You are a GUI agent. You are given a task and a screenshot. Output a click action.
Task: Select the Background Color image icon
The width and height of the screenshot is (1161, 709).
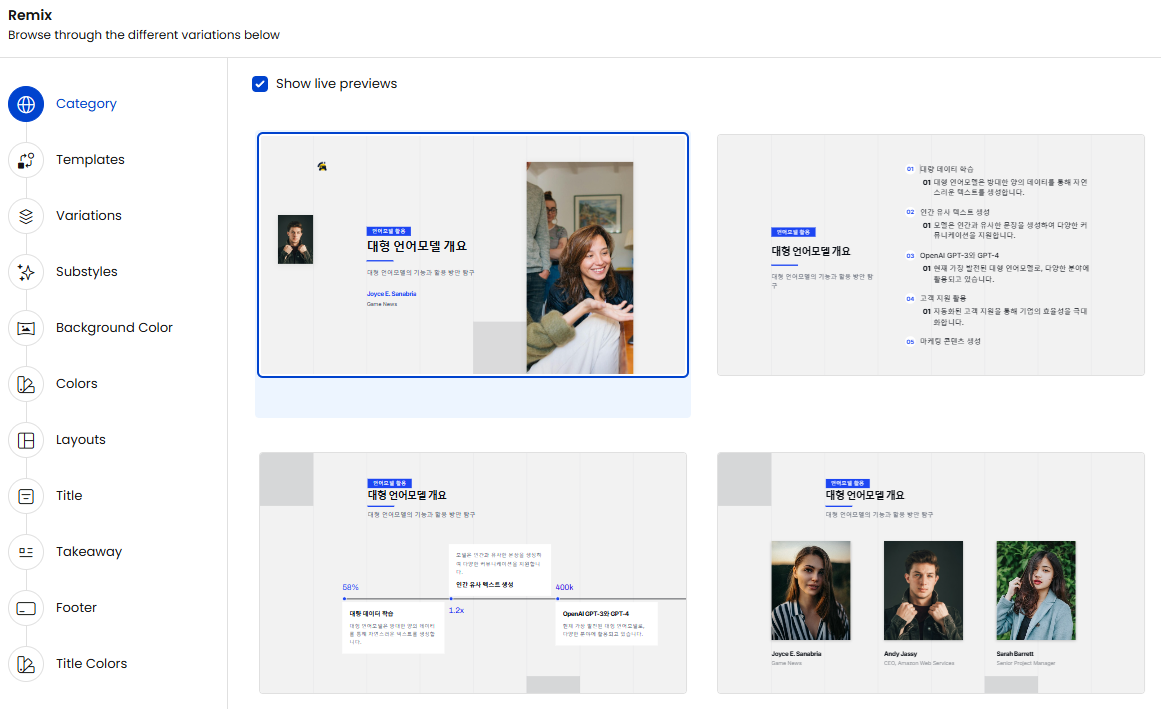[26, 328]
